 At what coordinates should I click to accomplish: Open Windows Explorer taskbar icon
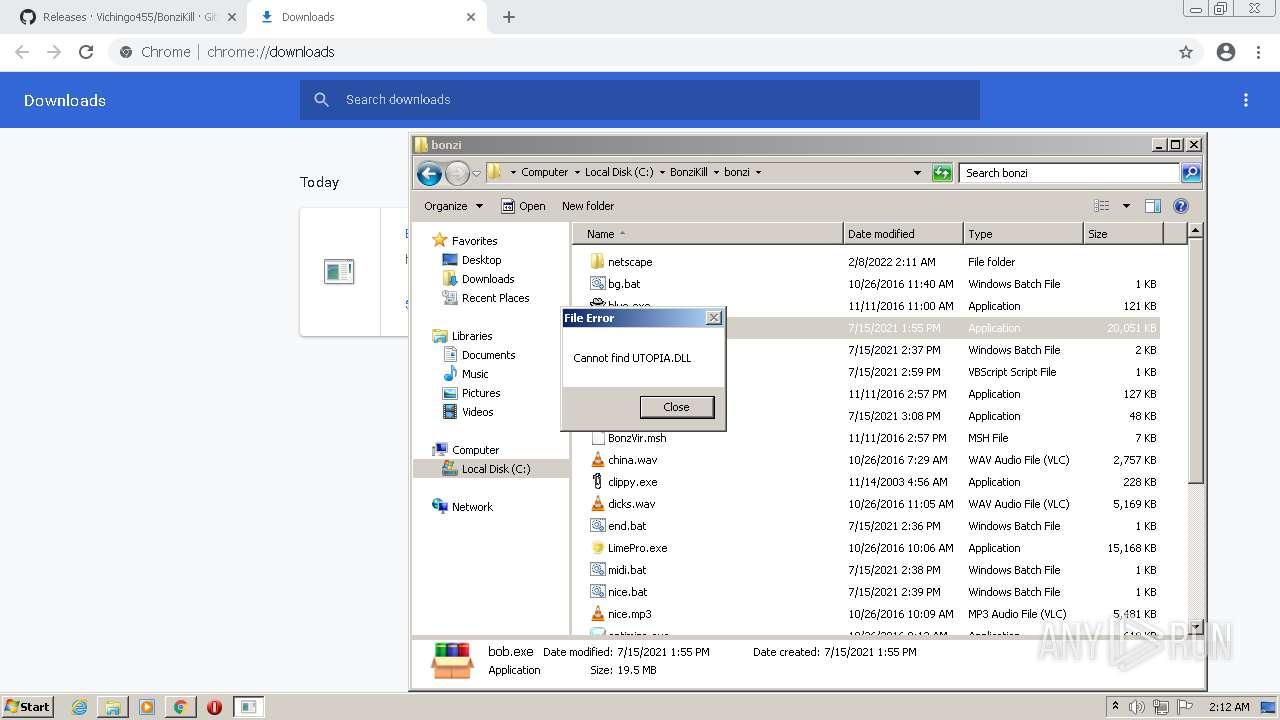(113, 707)
